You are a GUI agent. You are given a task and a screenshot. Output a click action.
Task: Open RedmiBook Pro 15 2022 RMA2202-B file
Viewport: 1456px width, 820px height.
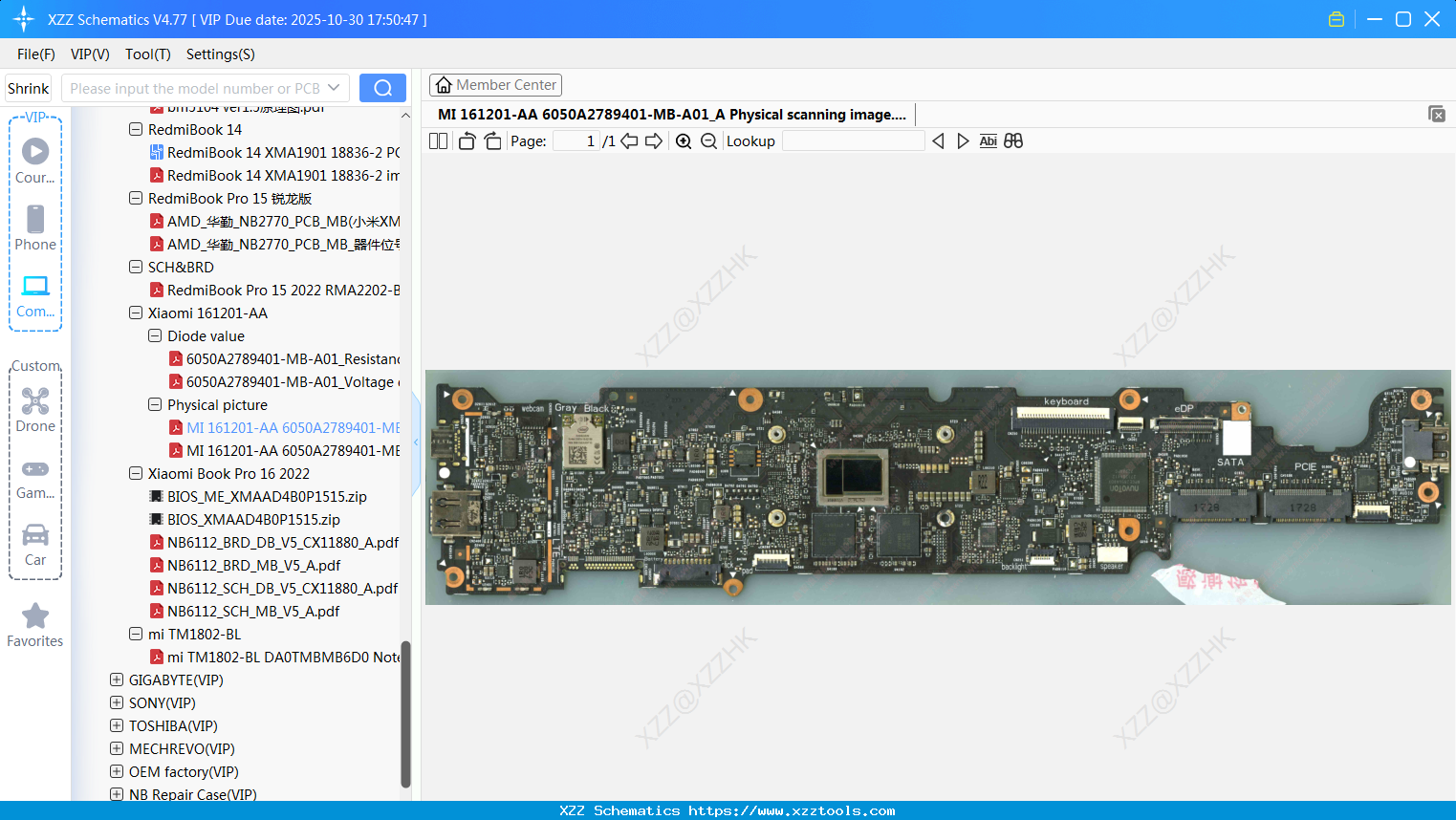click(x=274, y=290)
